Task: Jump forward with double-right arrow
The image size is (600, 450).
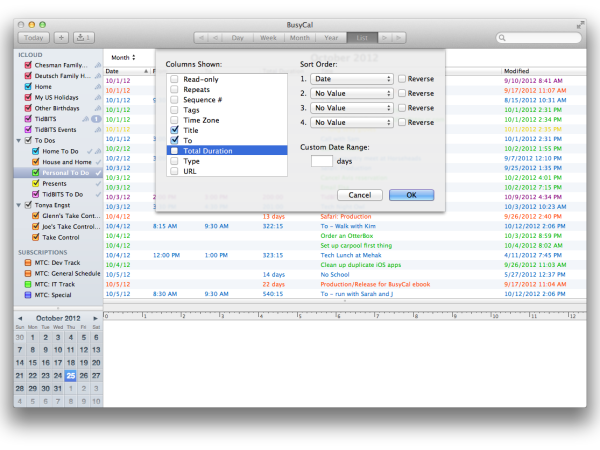Action: [x=399, y=38]
